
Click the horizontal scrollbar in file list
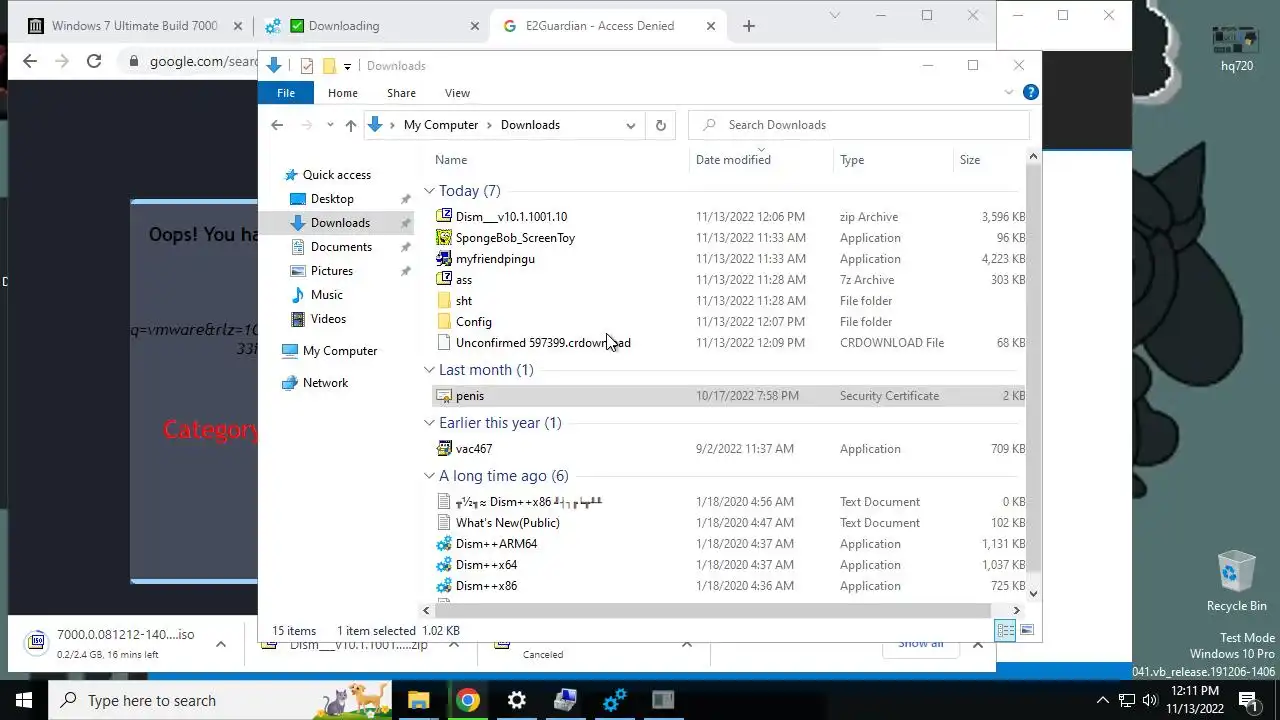pyautogui.click(x=712, y=610)
